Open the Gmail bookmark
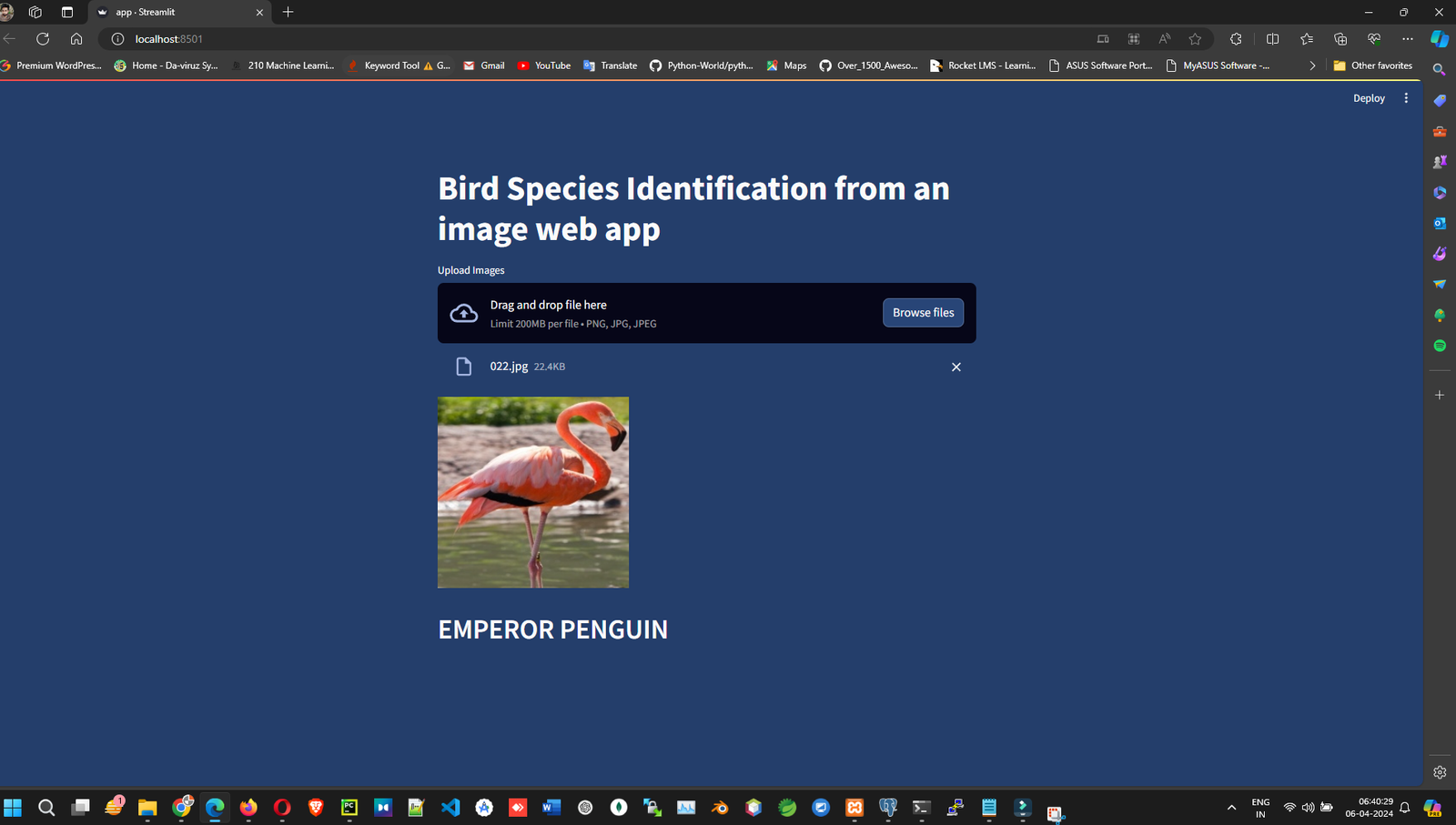 [x=484, y=65]
